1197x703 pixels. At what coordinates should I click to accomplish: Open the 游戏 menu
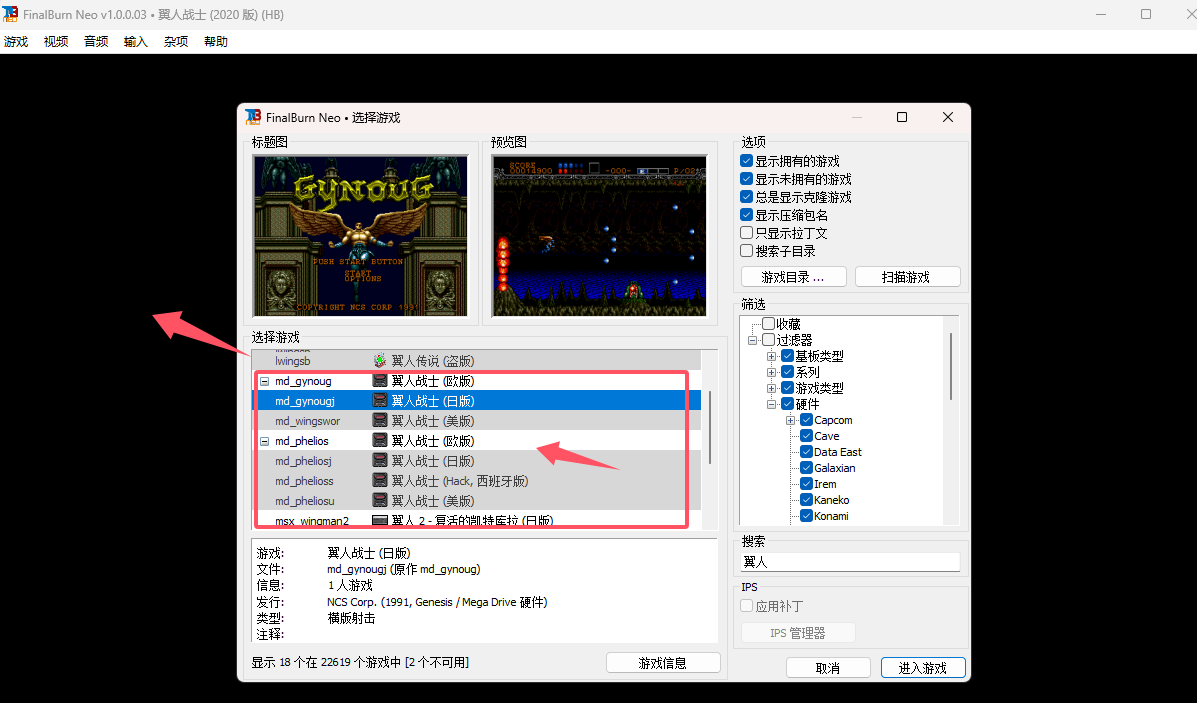[x=16, y=41]
